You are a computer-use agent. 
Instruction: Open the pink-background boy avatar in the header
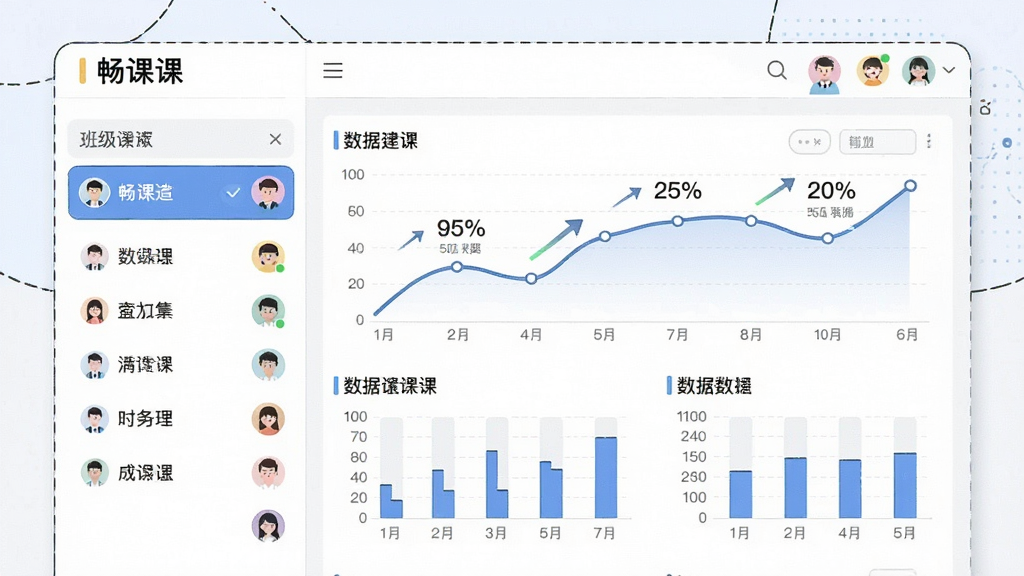click(824, 72)
